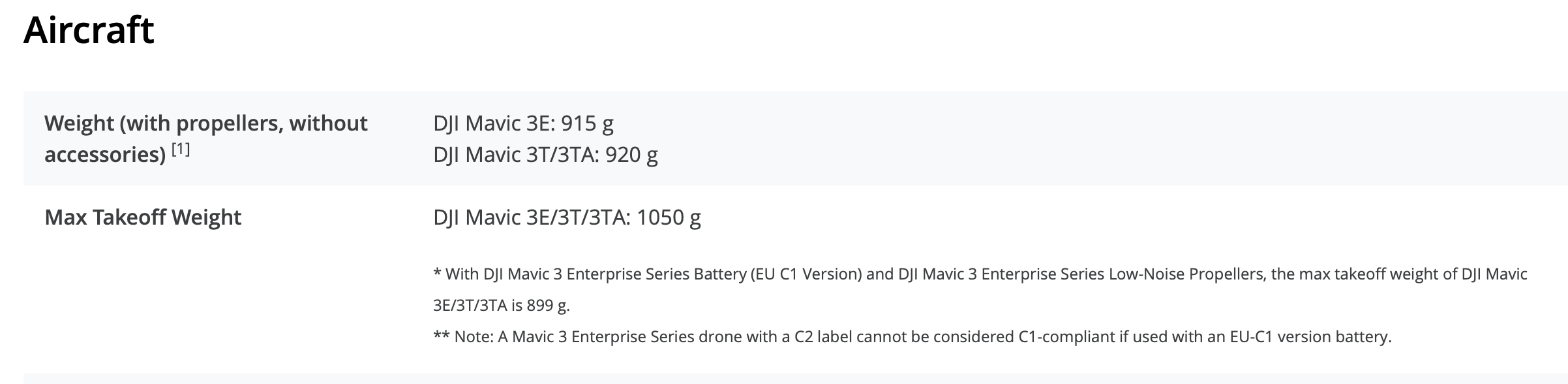Click "Enterprise Series Battery" in the asterisk note

click(x=656, y=274)
